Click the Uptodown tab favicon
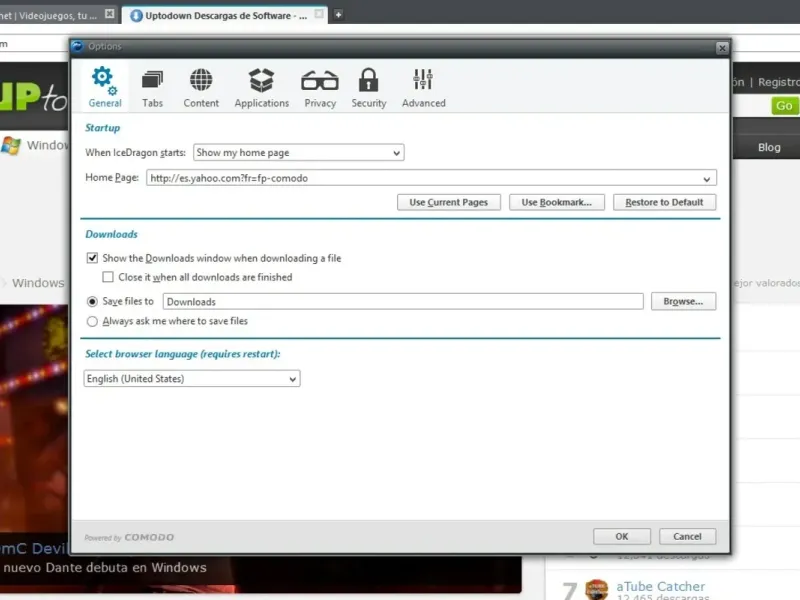The height and width of the screenshot is (600, 800). [x=136, y=15]
